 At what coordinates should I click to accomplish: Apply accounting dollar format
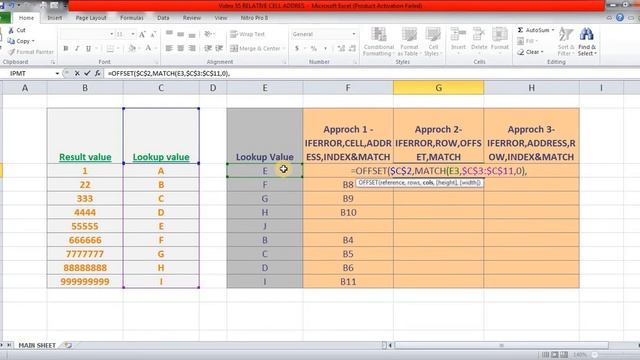[297, 49]
